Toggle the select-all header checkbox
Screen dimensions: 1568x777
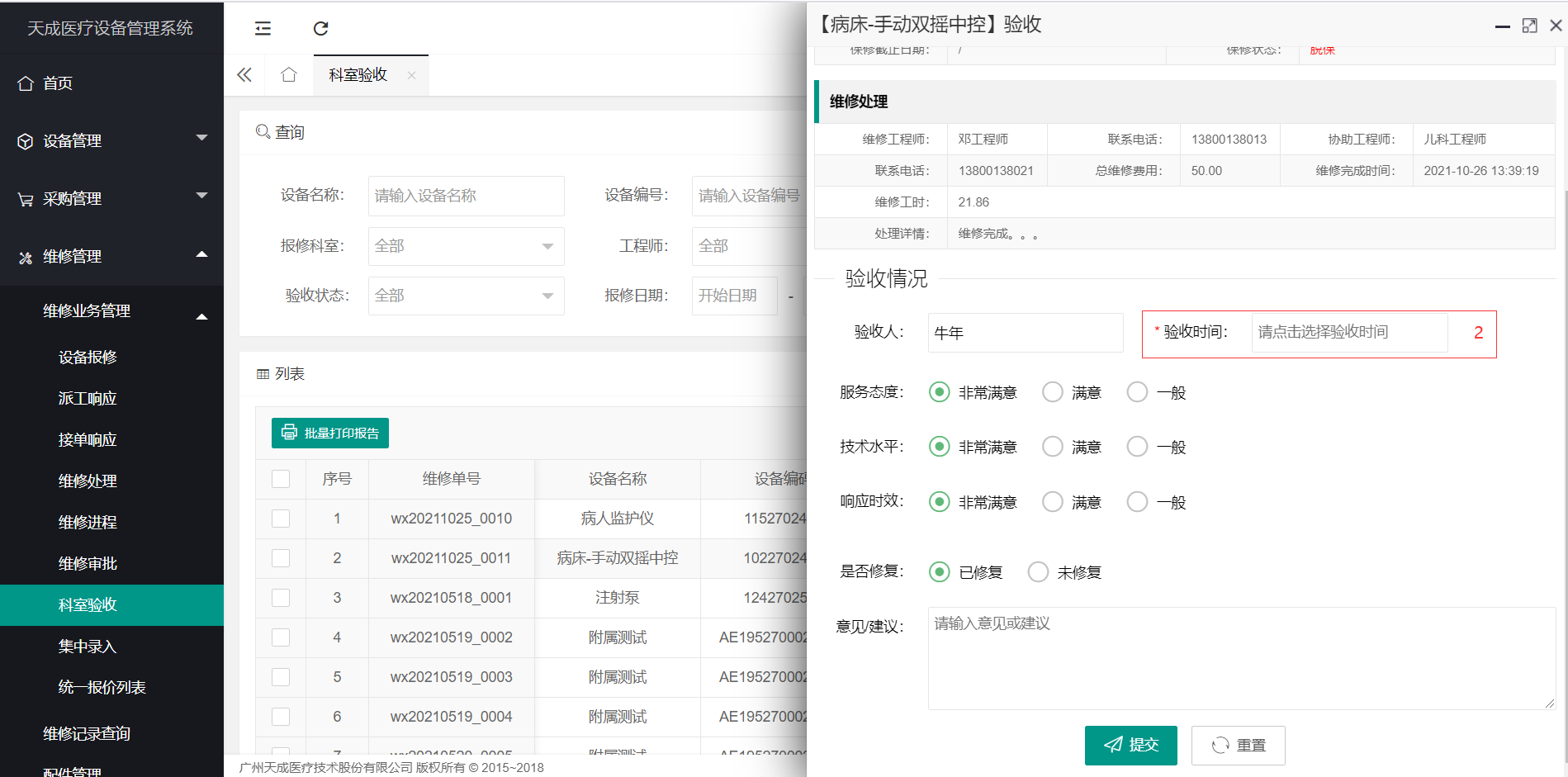click(281, 479)
